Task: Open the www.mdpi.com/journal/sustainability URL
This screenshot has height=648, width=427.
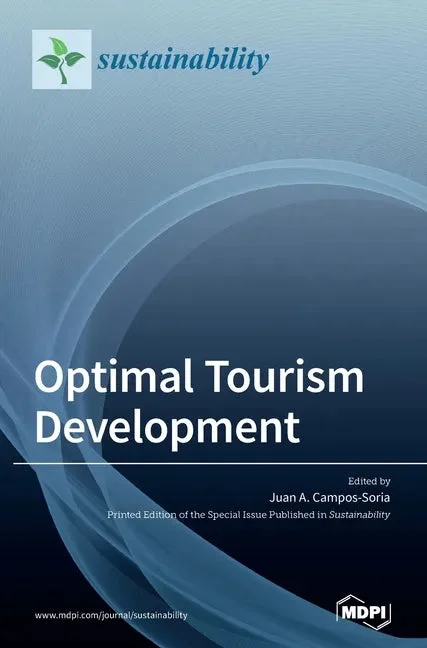Action: 111,615
